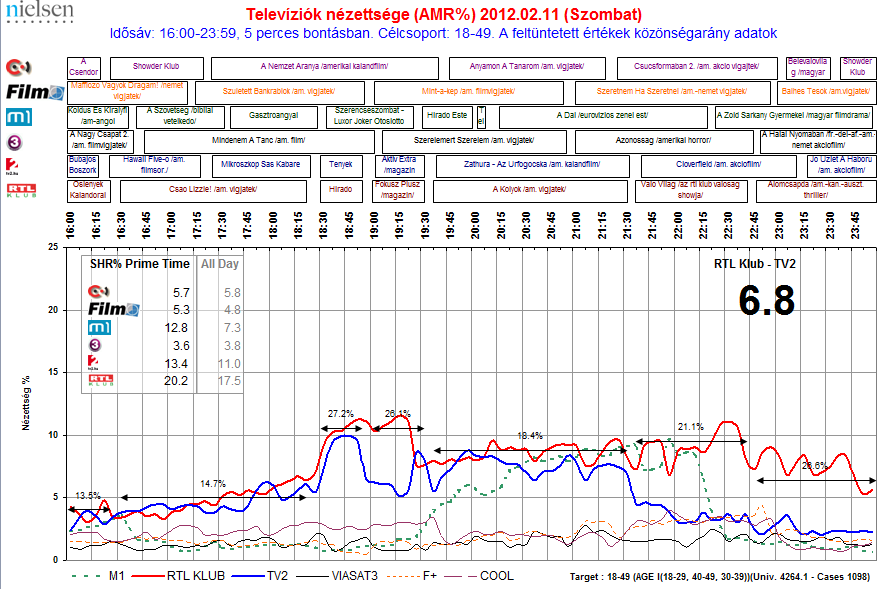Select the 'Zathura - Az Urfogocska' program box

click(532, 167)
